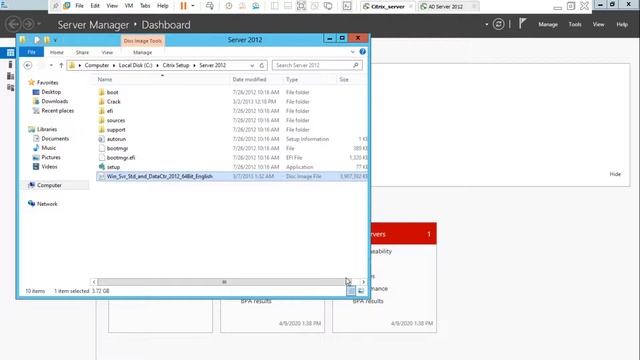This screenshot has height=360, width=640.
Task: Select the sources folder
Action: [x=116, y=120]
